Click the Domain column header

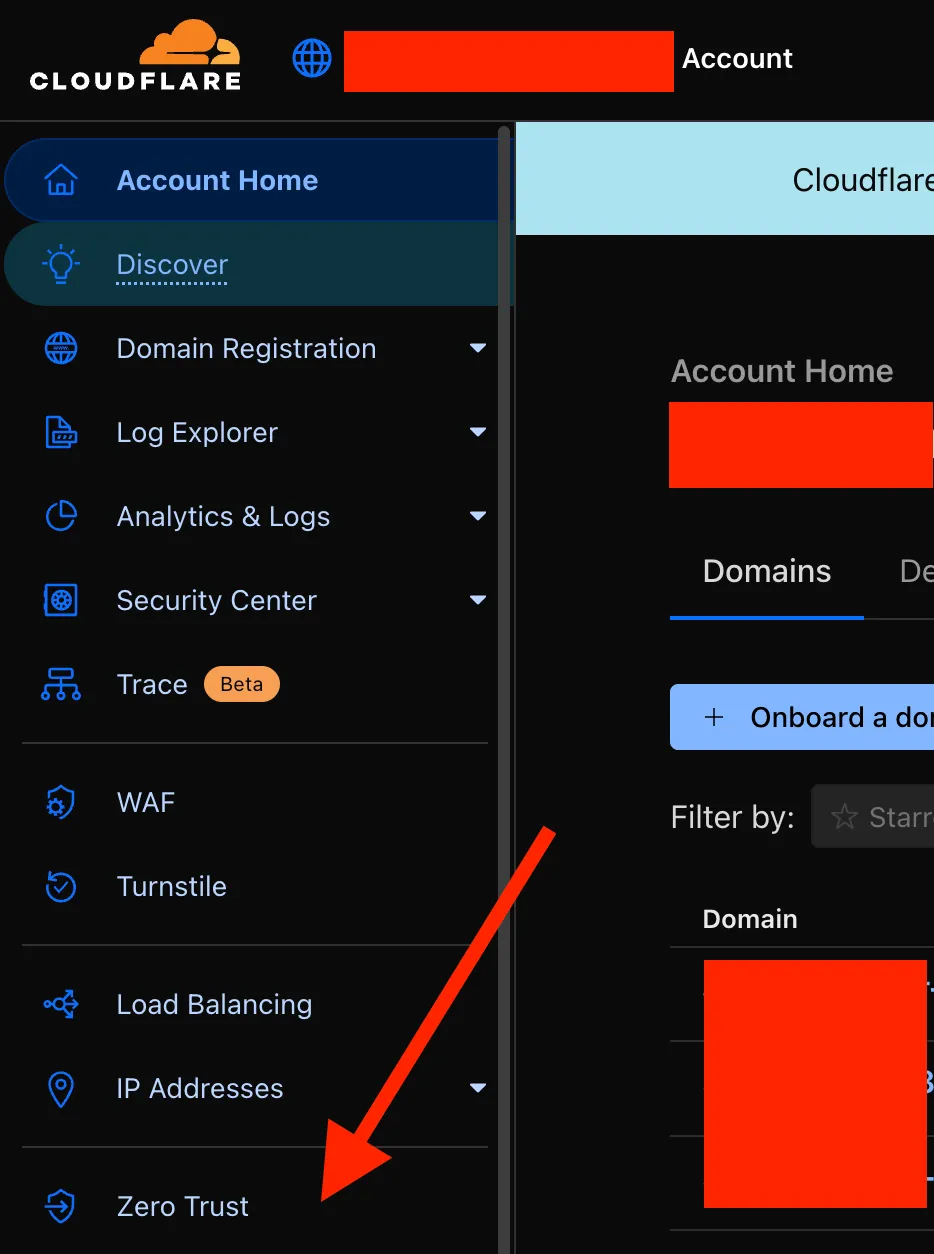click(750, 919)
